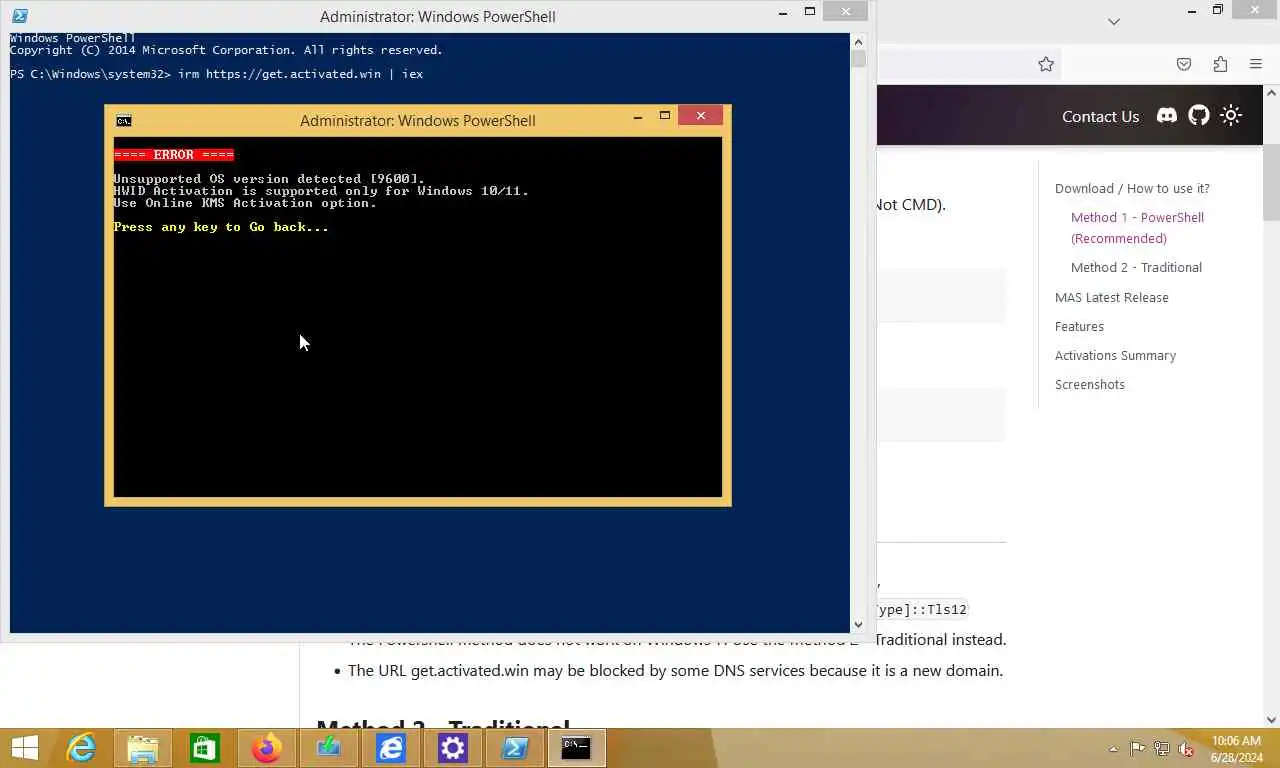Click the red ERROR banner text
The height and width of the screenshot is (768, 1280).
coord(174,155)
